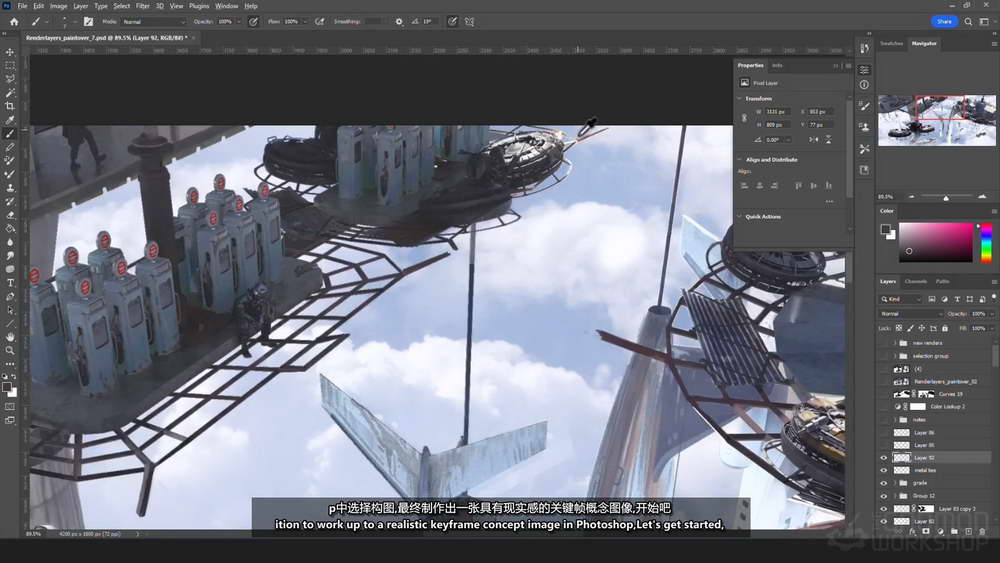Create new group folder icon in Layers

pyautogui.click(x=954, y=531)
